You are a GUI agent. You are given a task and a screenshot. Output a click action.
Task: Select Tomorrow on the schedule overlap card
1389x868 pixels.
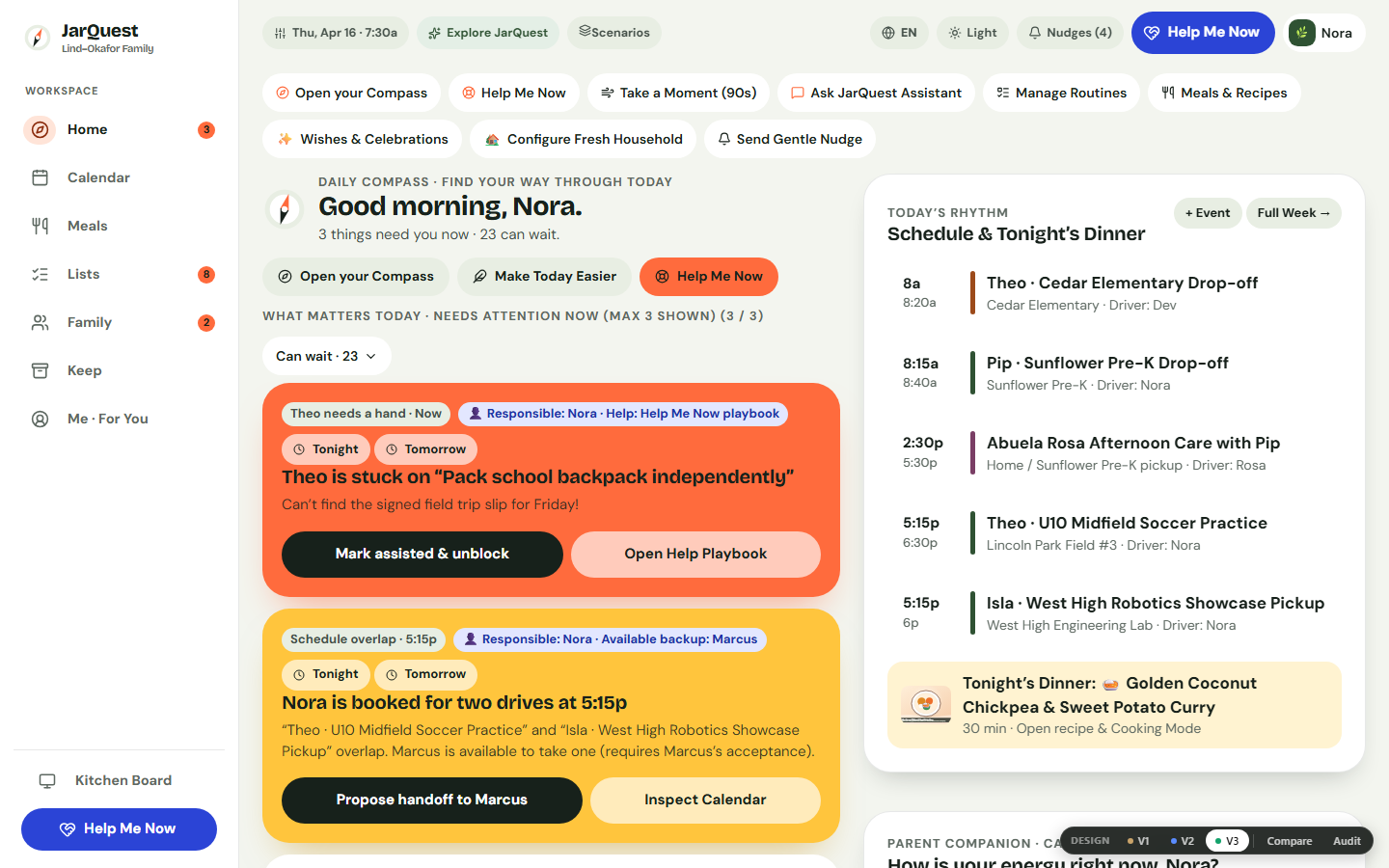click(426, 674)
